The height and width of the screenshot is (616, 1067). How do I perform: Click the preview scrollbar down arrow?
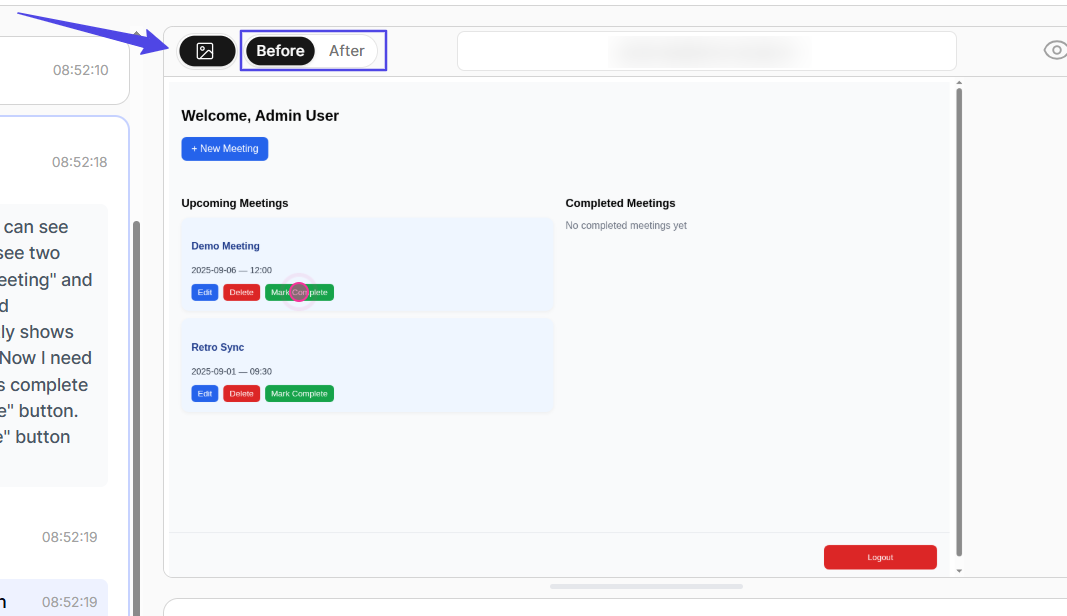pyautogui.click(x=959, y=571)
